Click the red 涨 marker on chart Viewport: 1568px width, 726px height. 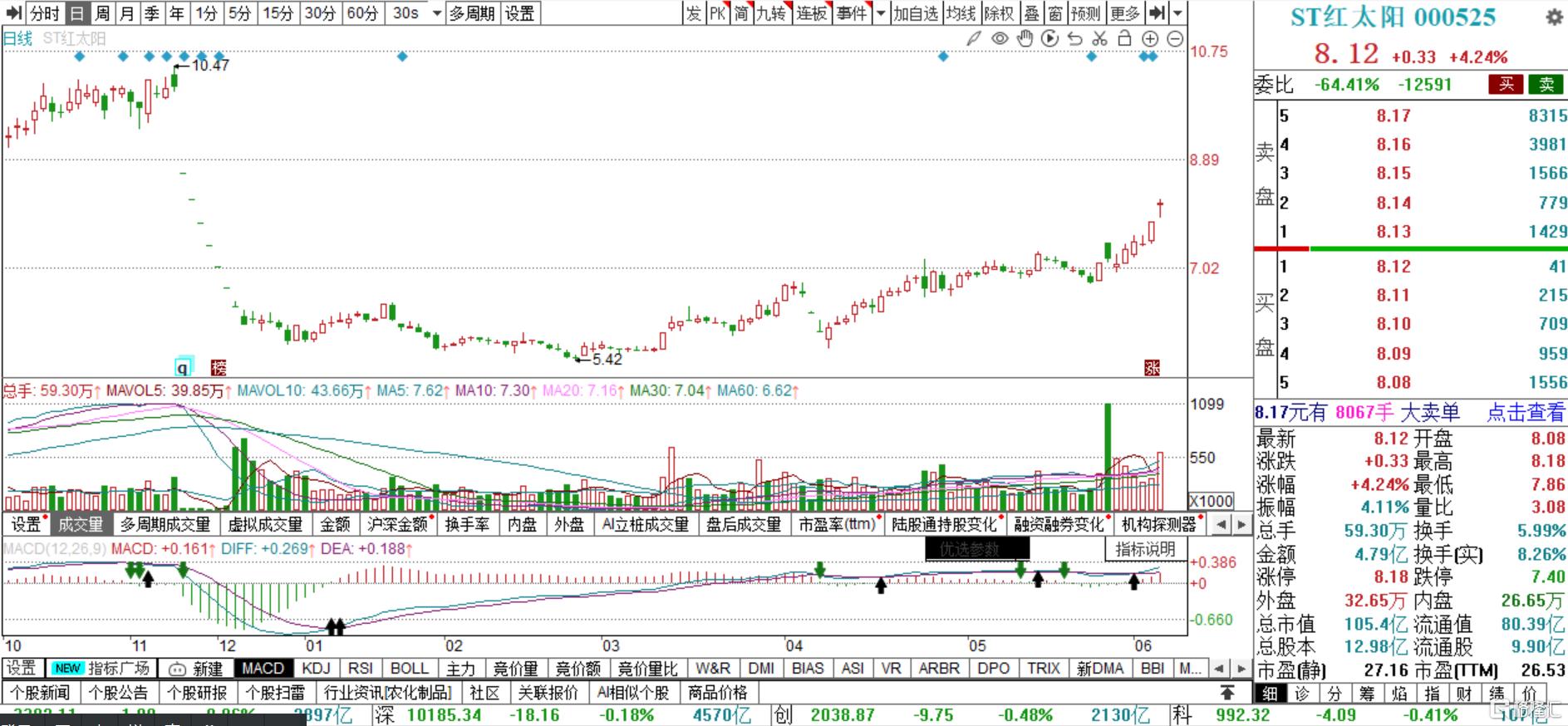point(1152,367)
